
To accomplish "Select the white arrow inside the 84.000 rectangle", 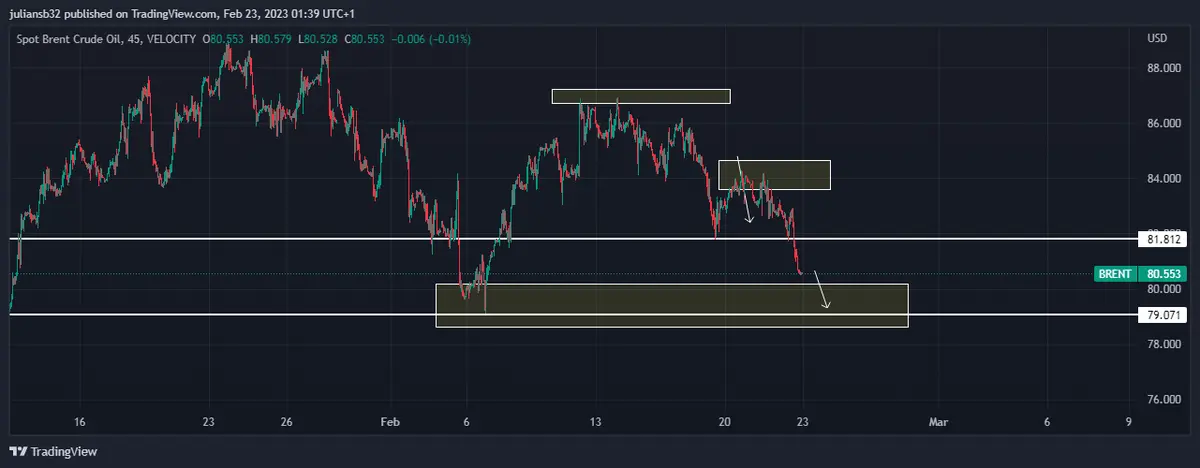I will tap(745, 190).
